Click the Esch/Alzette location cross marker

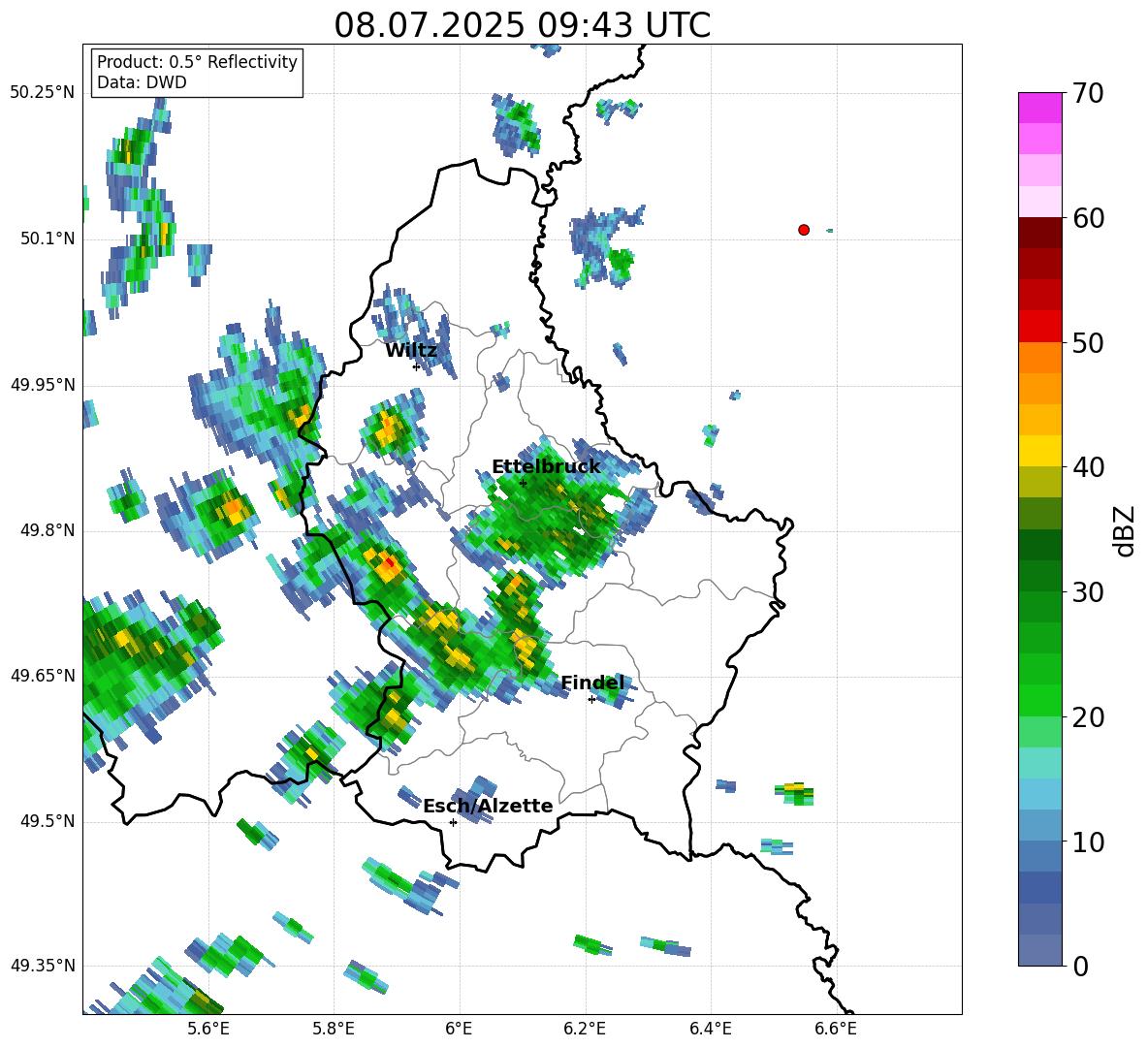point(453,822)
